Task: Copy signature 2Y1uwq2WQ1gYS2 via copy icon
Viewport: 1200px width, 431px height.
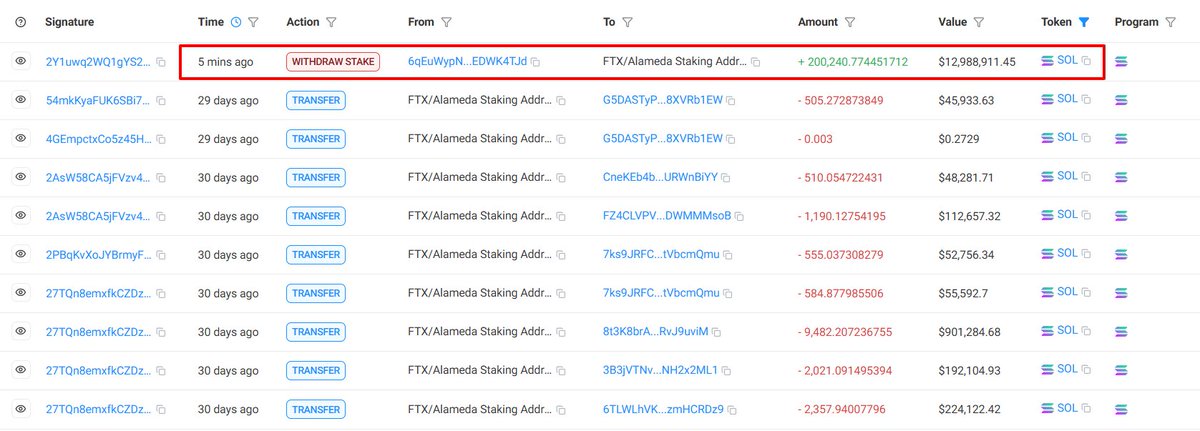Action: [x=161, y=62]
